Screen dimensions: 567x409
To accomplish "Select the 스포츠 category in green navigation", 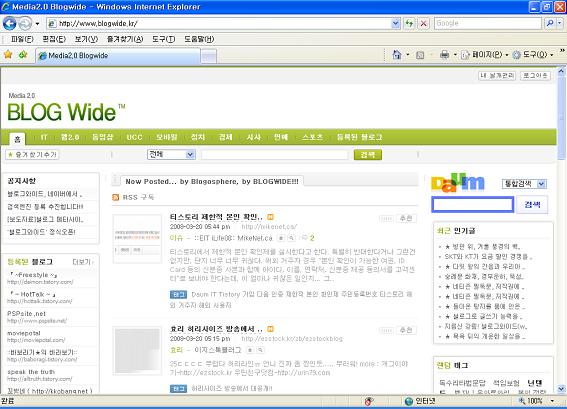I will pos(312,137).
